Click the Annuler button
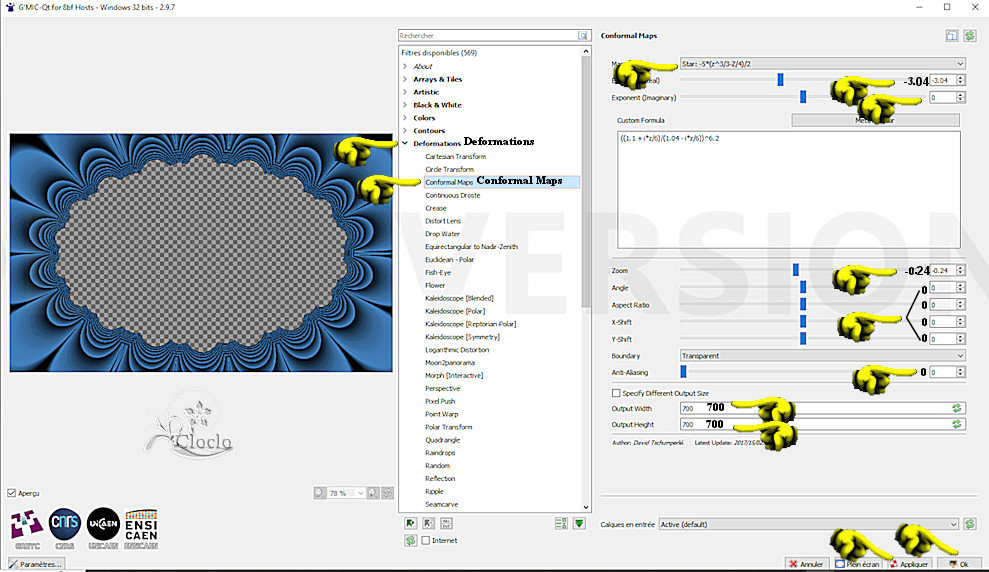The height and width of the screenshot is (572, 989). (x=806, y=564)
